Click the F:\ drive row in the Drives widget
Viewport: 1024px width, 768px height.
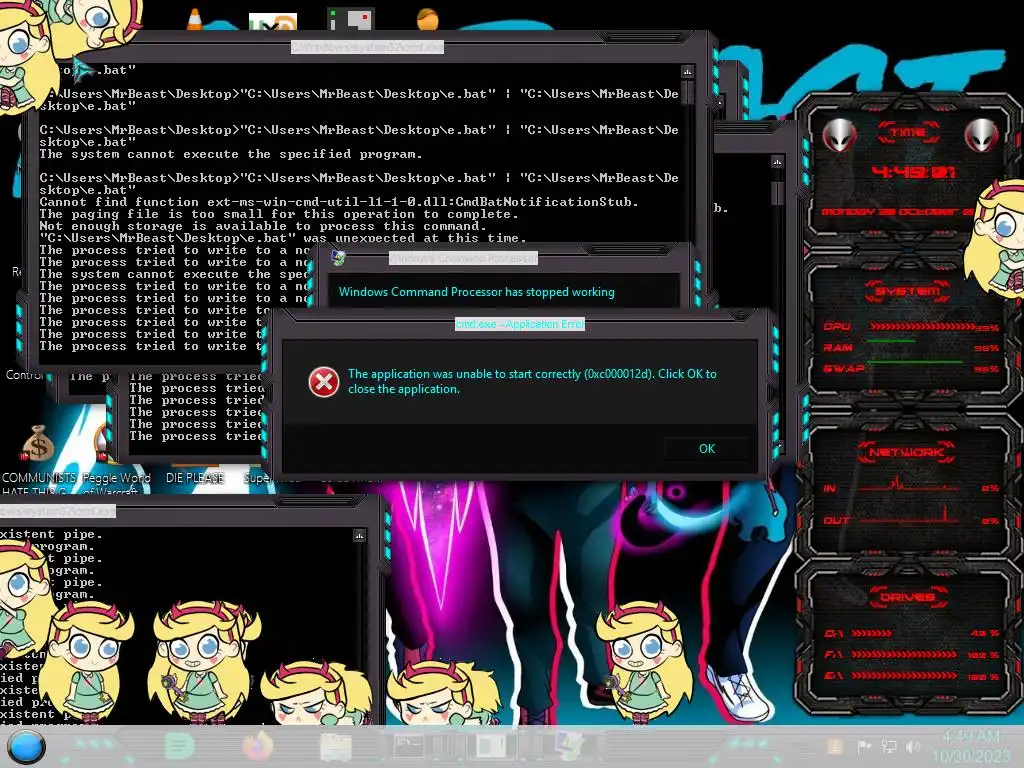[912, 654]
